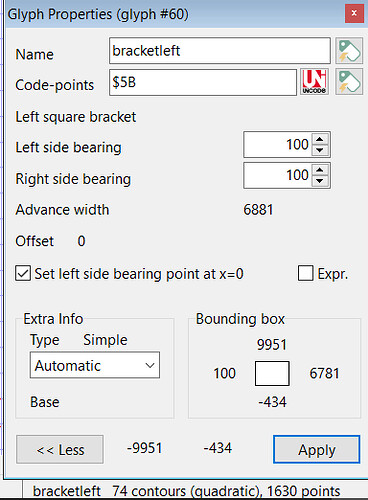
Task: Click the bracketleft status bar text
Action: 67,491
